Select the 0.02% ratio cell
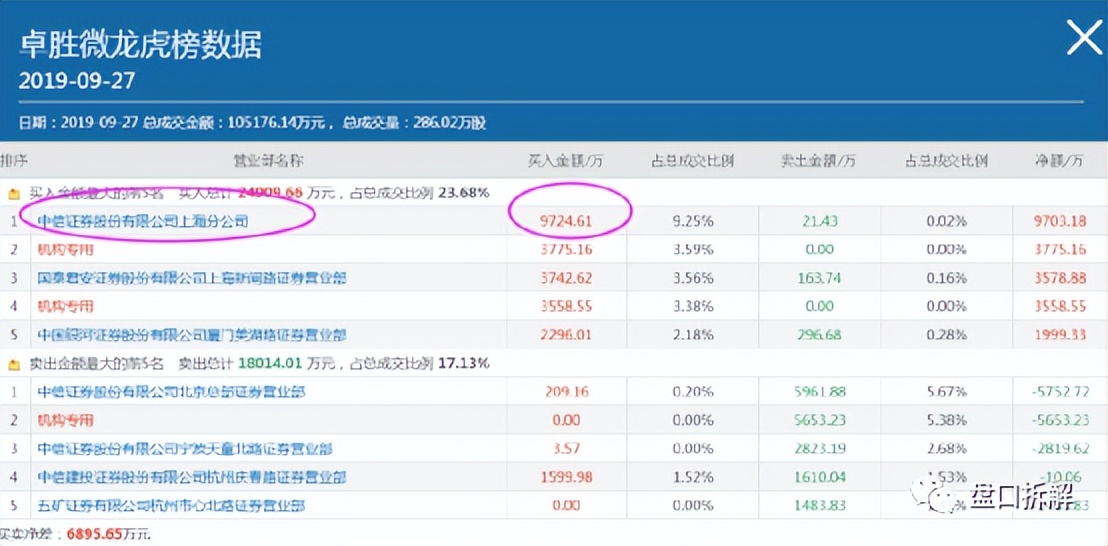 click(945, 221)
